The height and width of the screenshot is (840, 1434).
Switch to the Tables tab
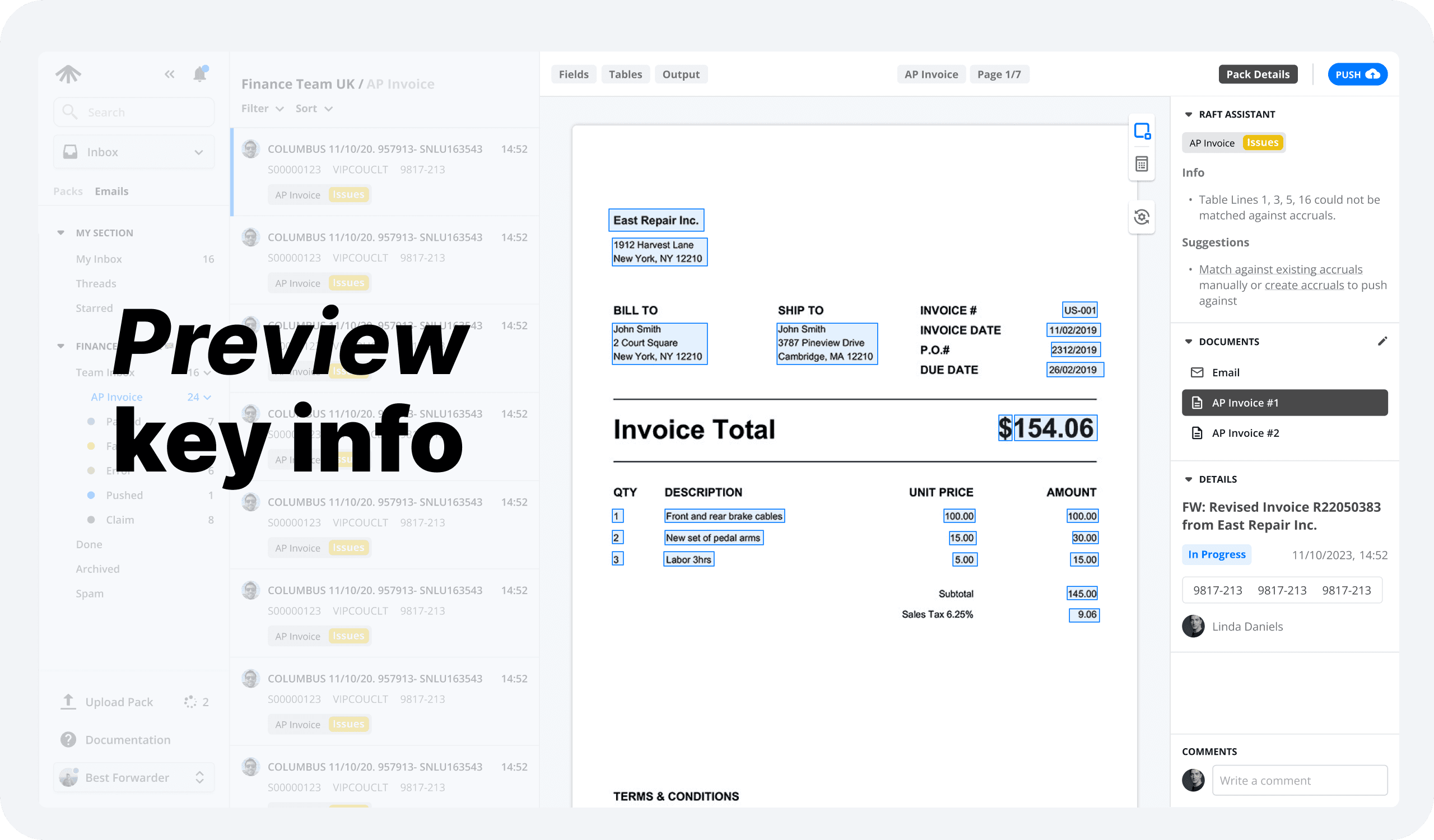pos(625,74)
